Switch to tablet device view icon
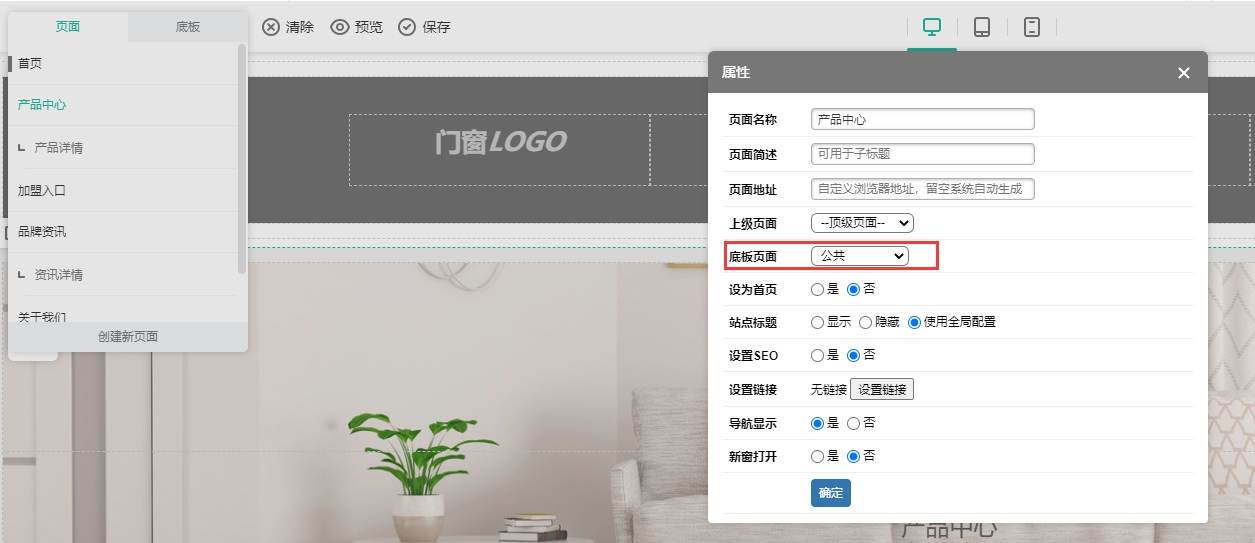The width and height of the screenshot is (1255, 543). point(982,27)
